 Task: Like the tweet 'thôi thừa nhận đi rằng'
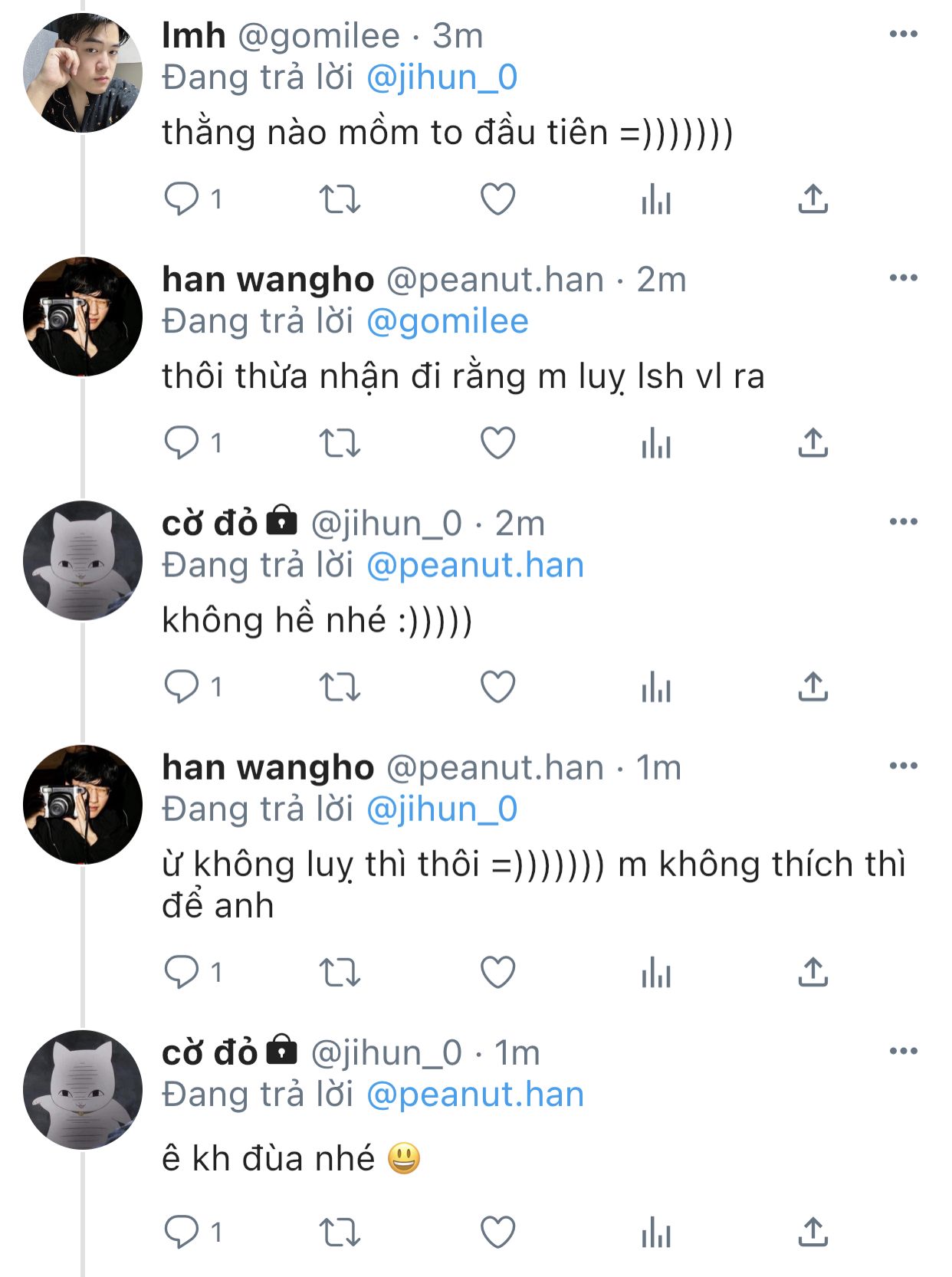(x=497, y=443)
